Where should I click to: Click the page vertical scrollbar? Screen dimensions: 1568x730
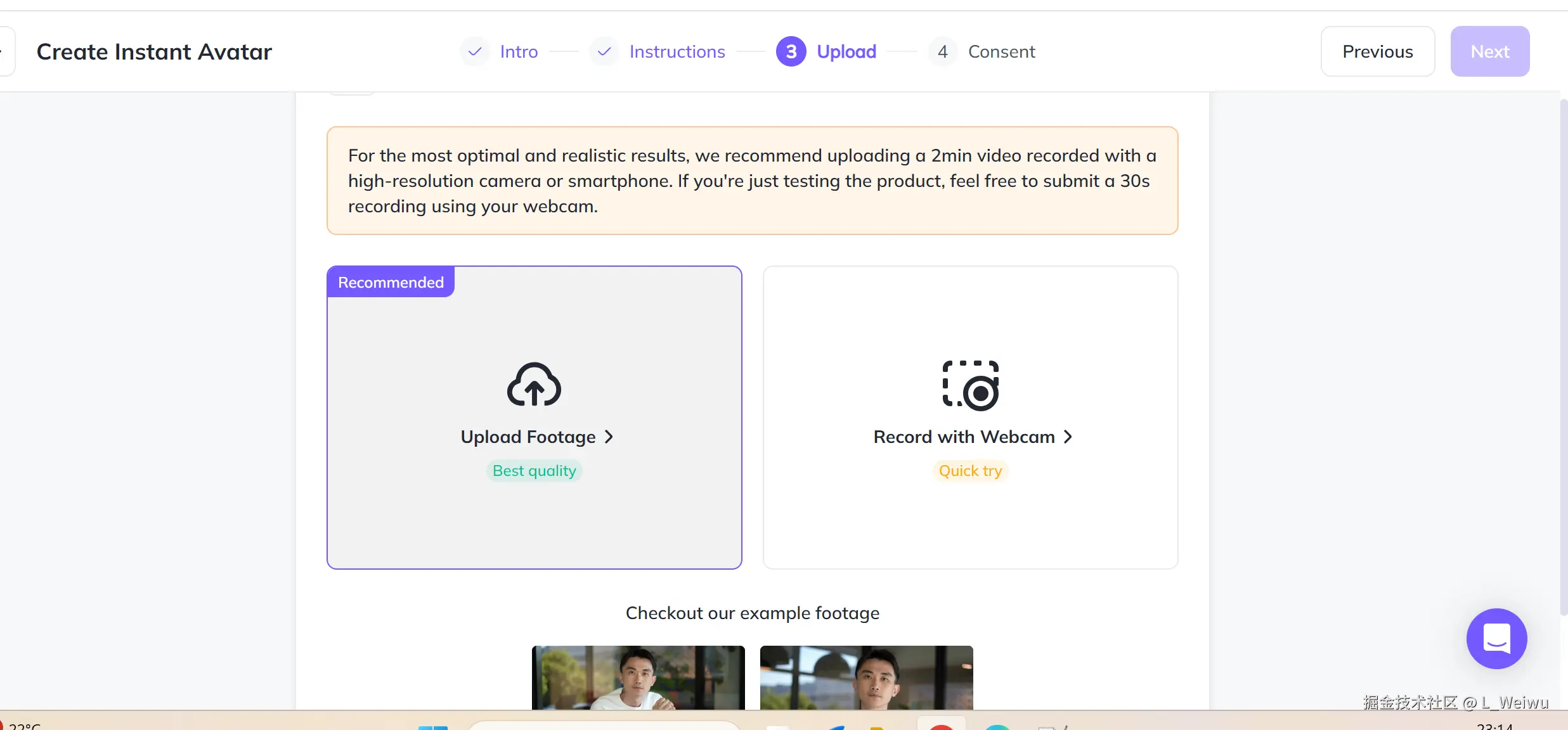1563,355
